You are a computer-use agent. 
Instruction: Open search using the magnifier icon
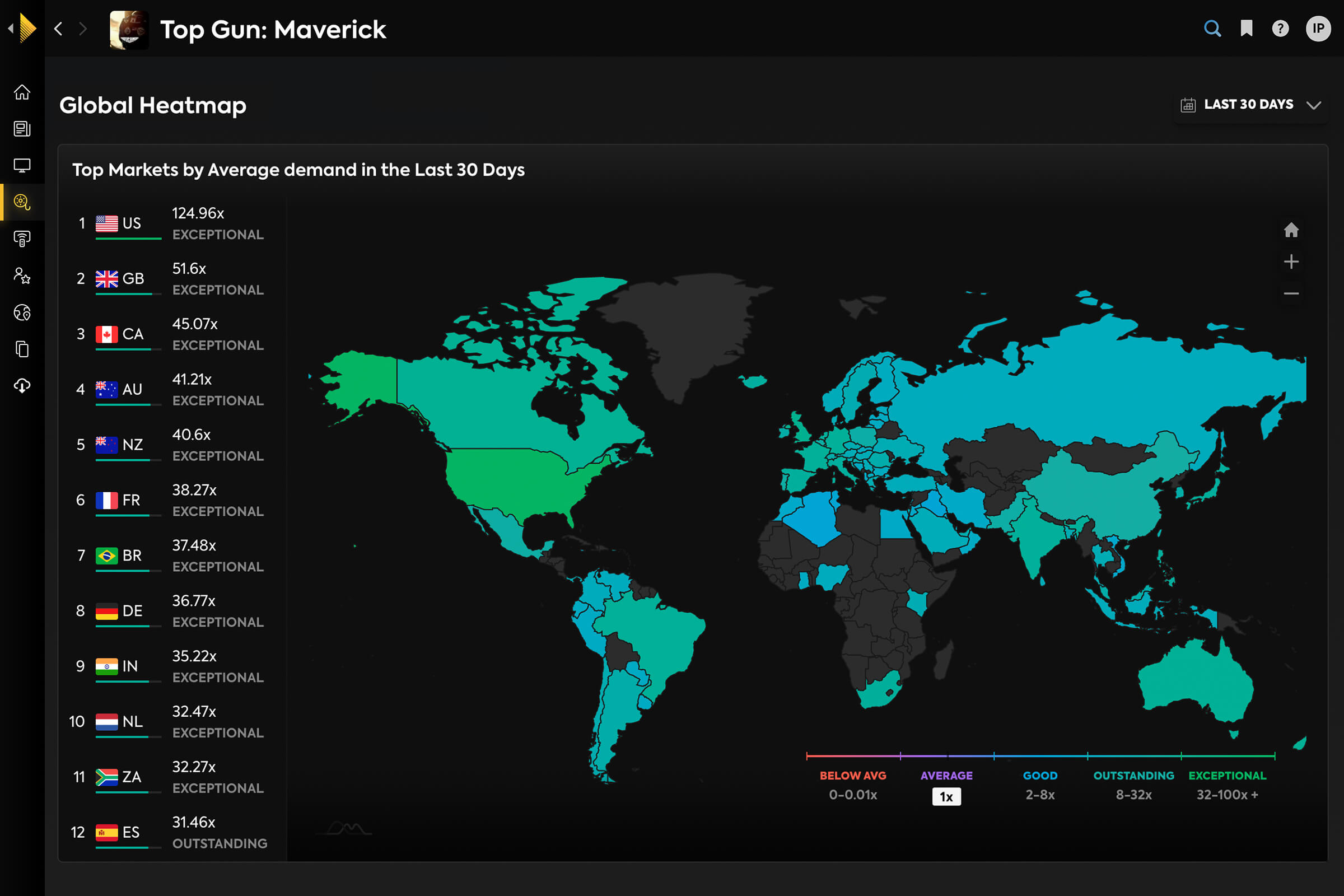tap(1212, 29)
